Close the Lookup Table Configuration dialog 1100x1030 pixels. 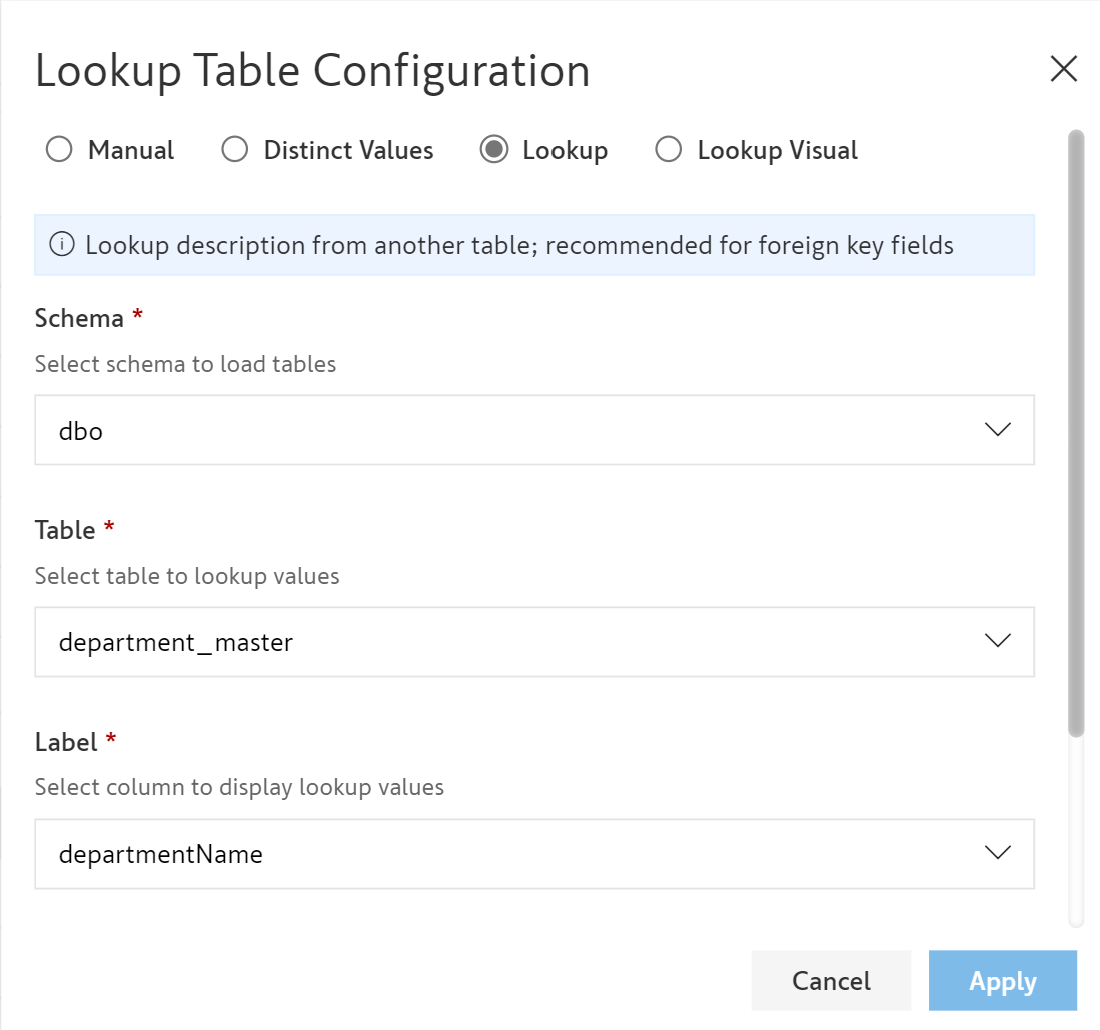pyautogui.click(x=1063, y=69)
